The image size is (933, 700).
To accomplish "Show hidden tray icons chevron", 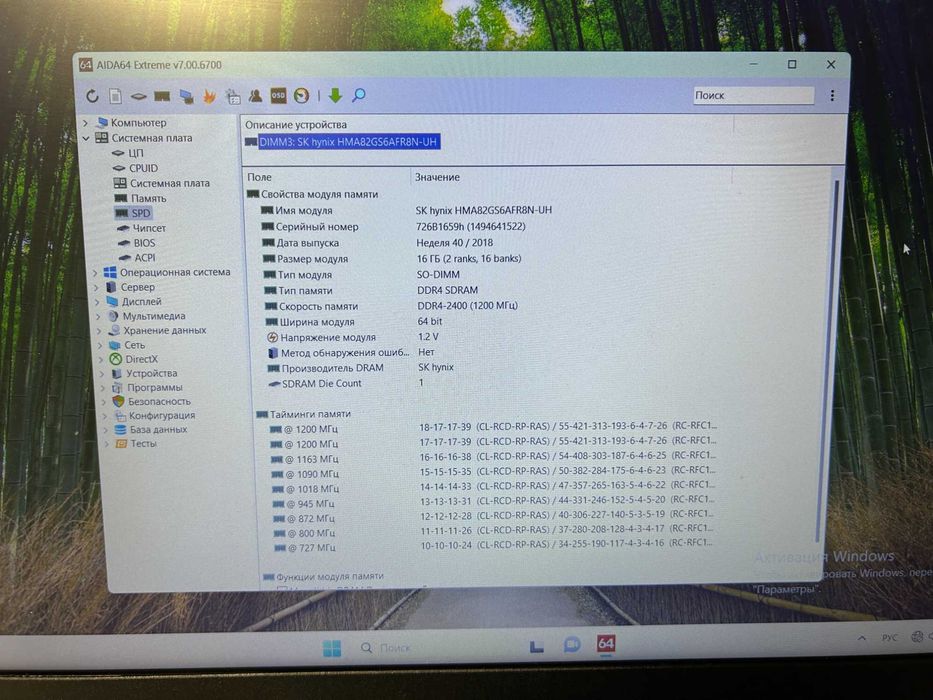I will (862, 638).
